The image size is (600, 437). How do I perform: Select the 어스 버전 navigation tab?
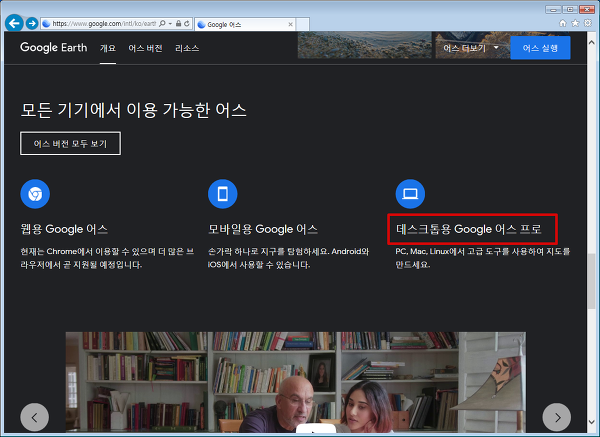click(145, 48)
